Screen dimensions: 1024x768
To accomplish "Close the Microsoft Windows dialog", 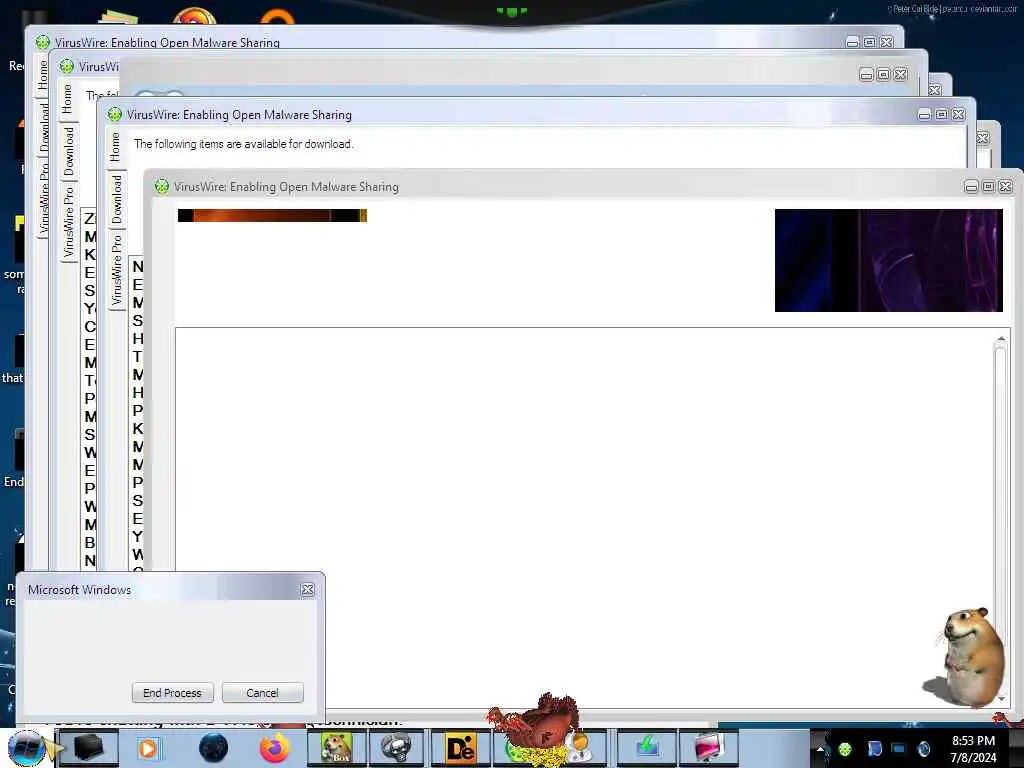I will click(308, 590).
